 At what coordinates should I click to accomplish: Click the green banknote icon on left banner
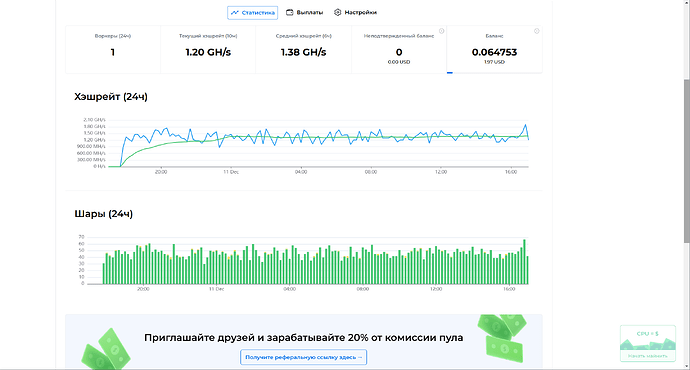pyautogui.click(x=106, y=350)
